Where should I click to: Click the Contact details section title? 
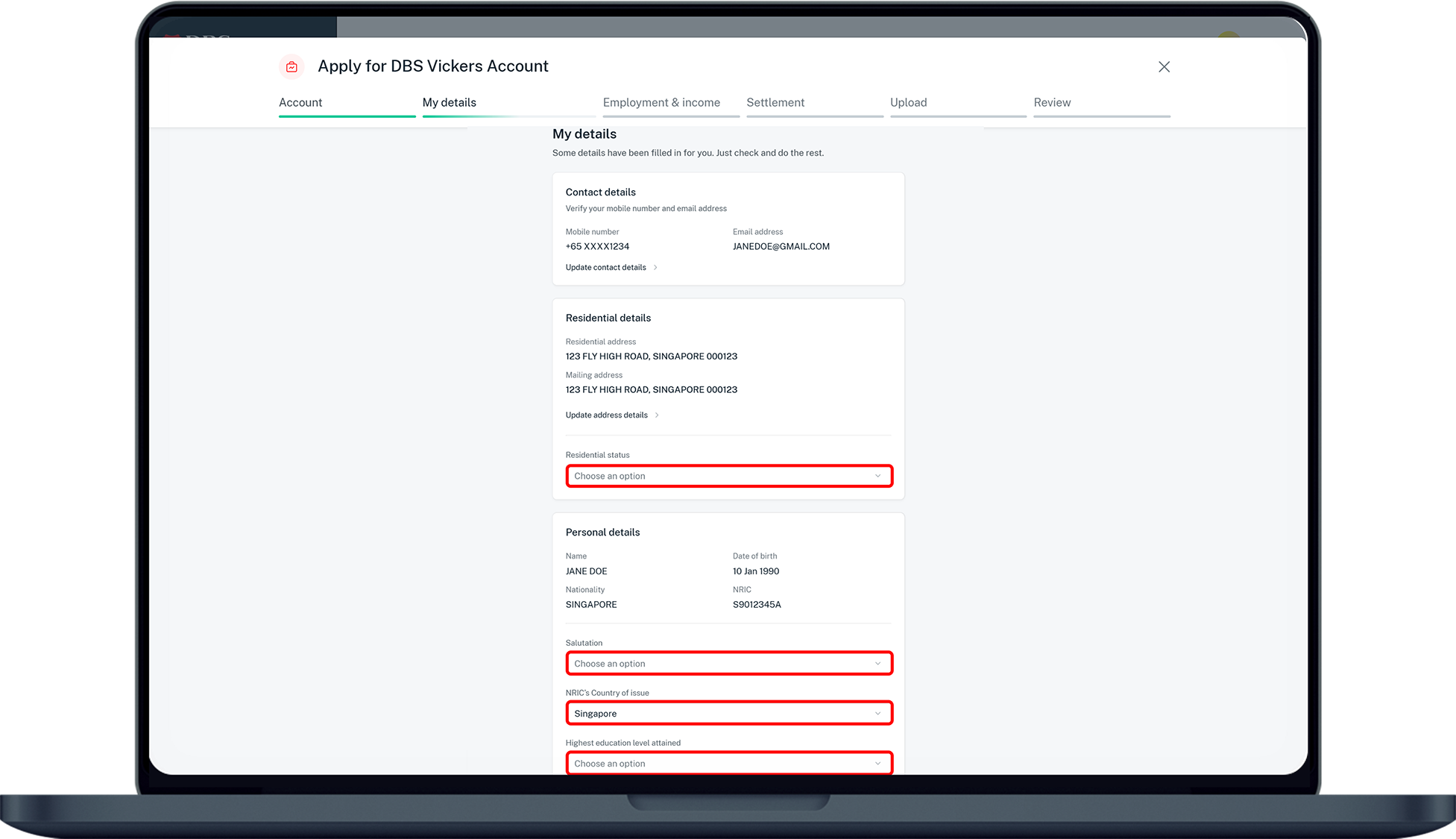600,192
